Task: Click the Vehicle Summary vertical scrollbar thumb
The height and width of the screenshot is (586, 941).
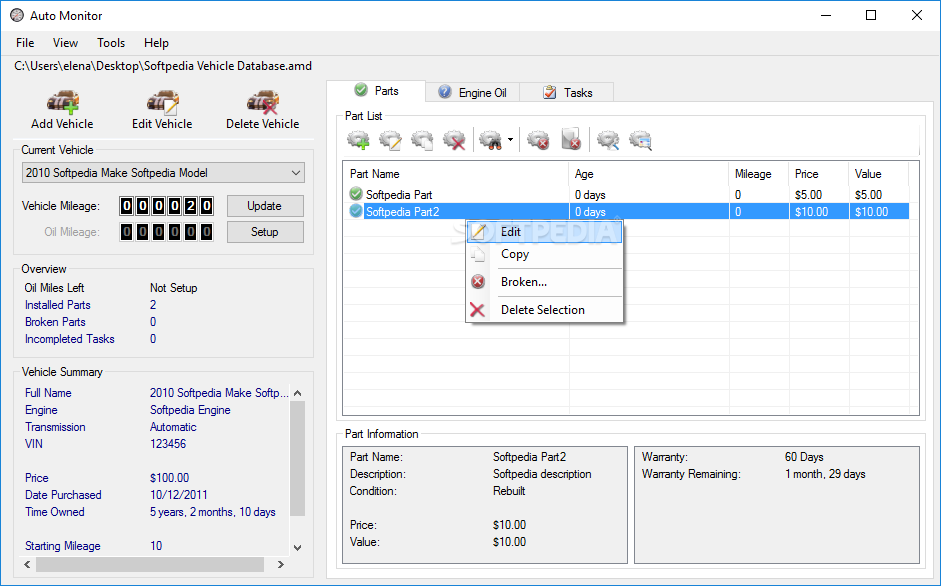Action: (x=298, y=458)
